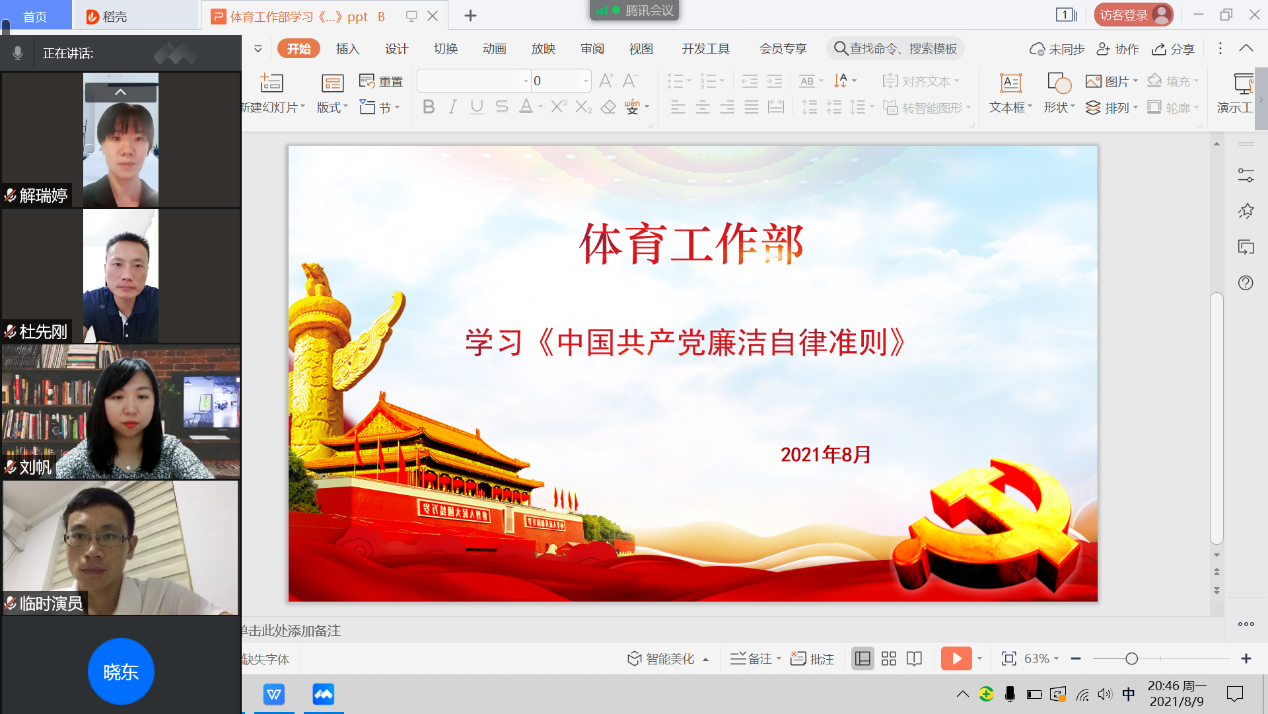Click the Unsynced (未同步) cloud button

[1057, 49]
